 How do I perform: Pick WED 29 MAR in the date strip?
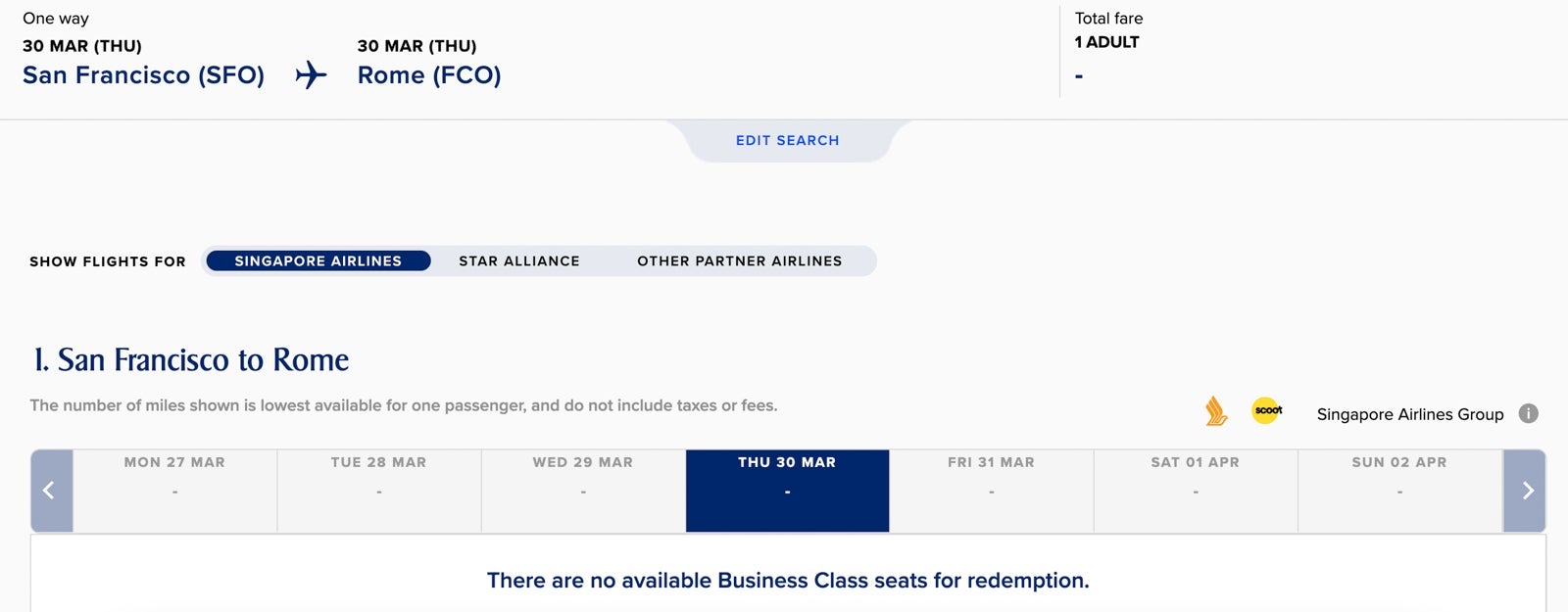click(x=582, y=490)
